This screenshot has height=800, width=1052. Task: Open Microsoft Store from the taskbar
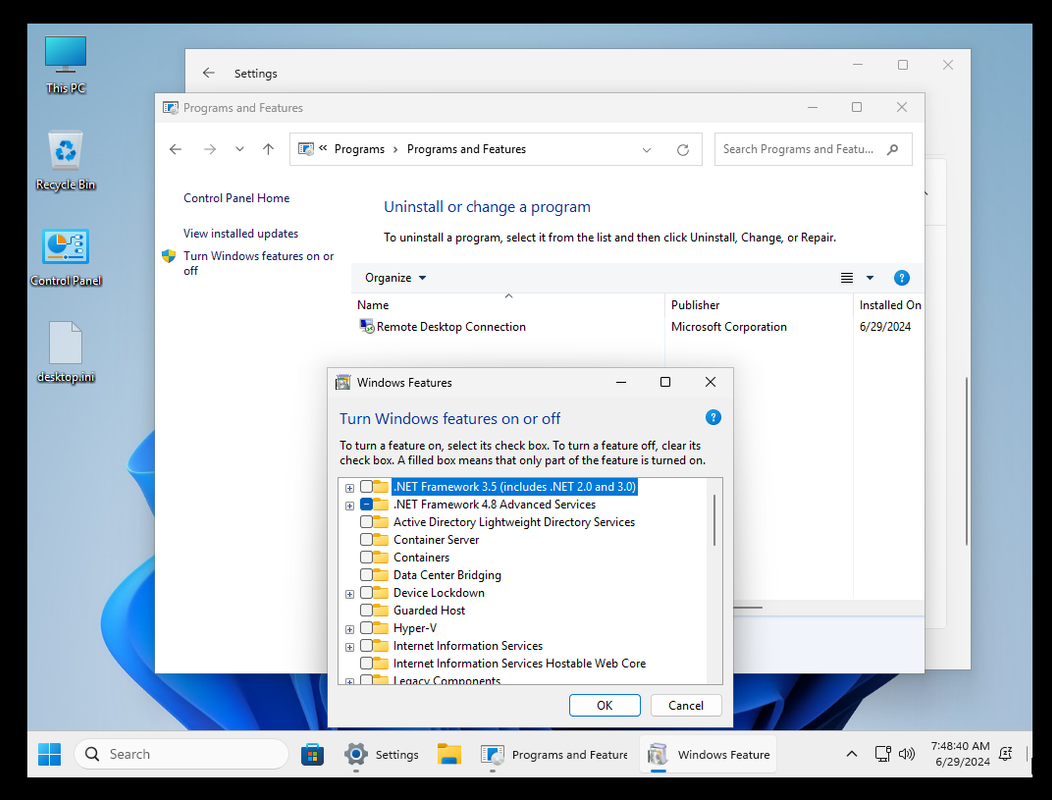(312, 754)
